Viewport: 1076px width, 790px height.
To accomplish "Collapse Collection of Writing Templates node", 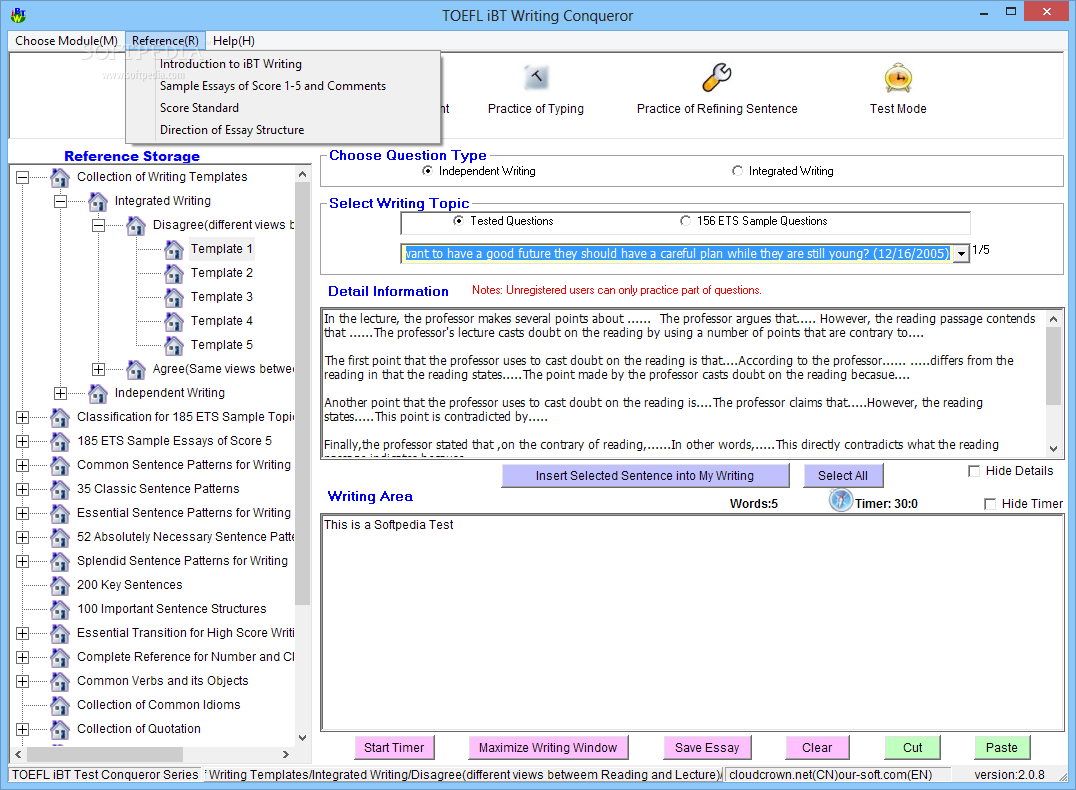I will (23, 177).
